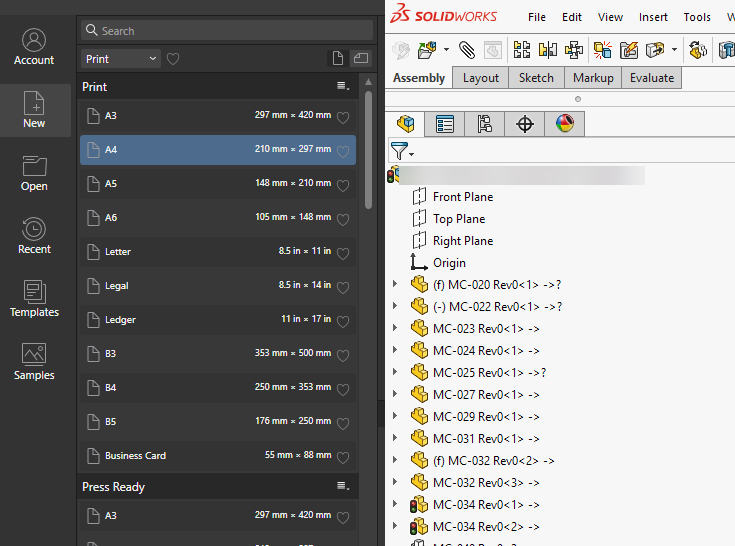This screenshot has width=735, height=546.
Task: Open the Insert menu
Action: pos(653,17)
